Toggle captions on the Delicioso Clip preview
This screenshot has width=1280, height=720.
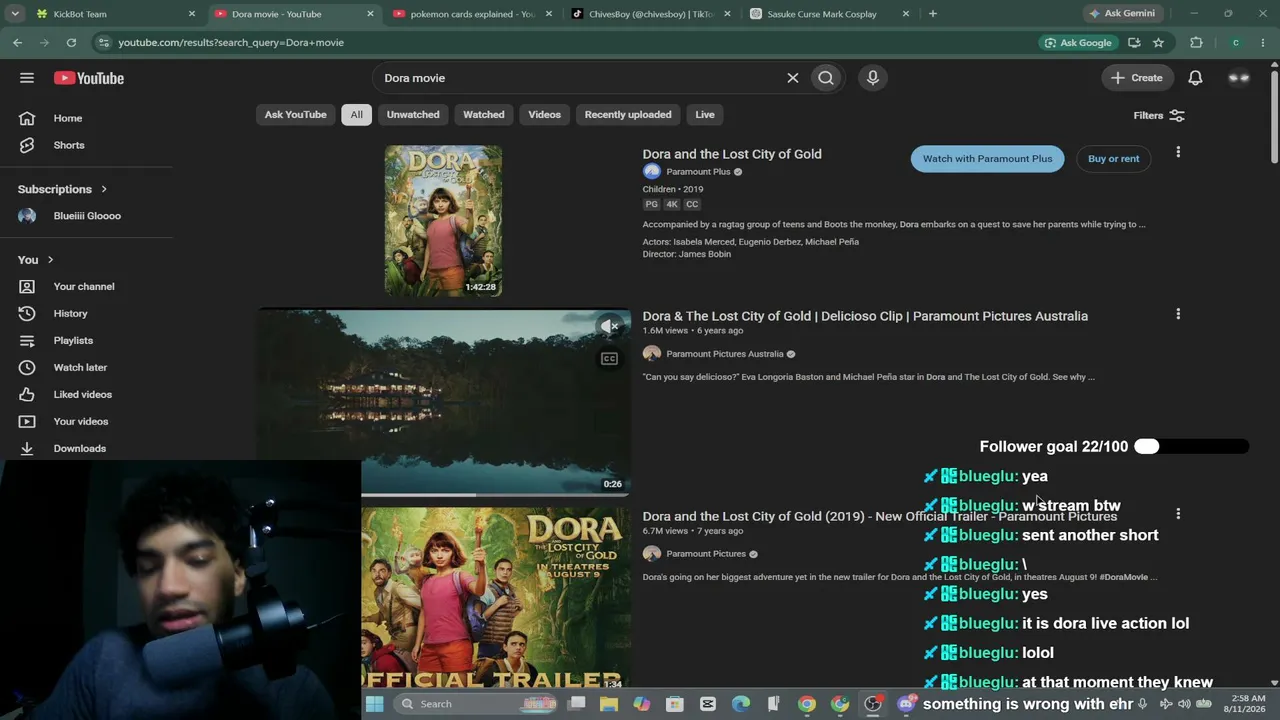pos(609,359)
